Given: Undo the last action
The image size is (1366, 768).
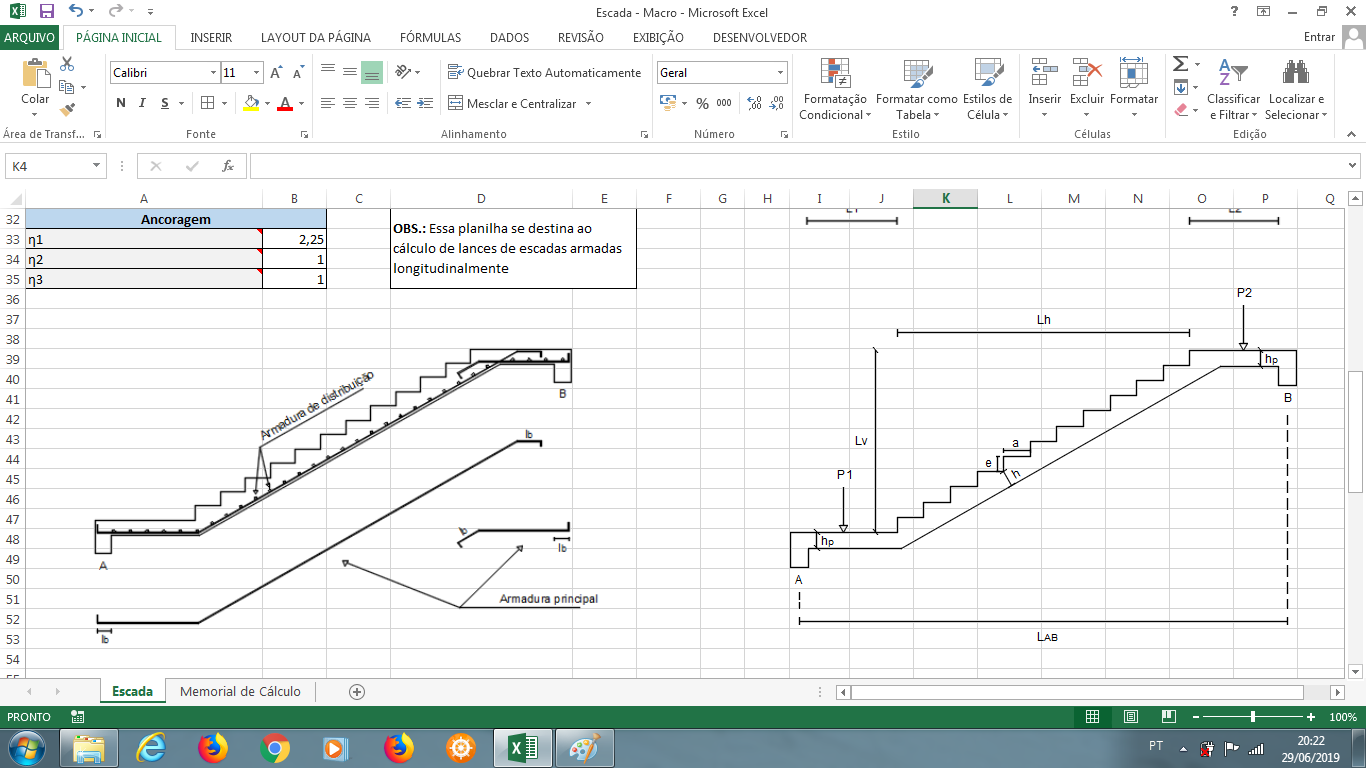Looking at the screenshot, I should 77,12.
